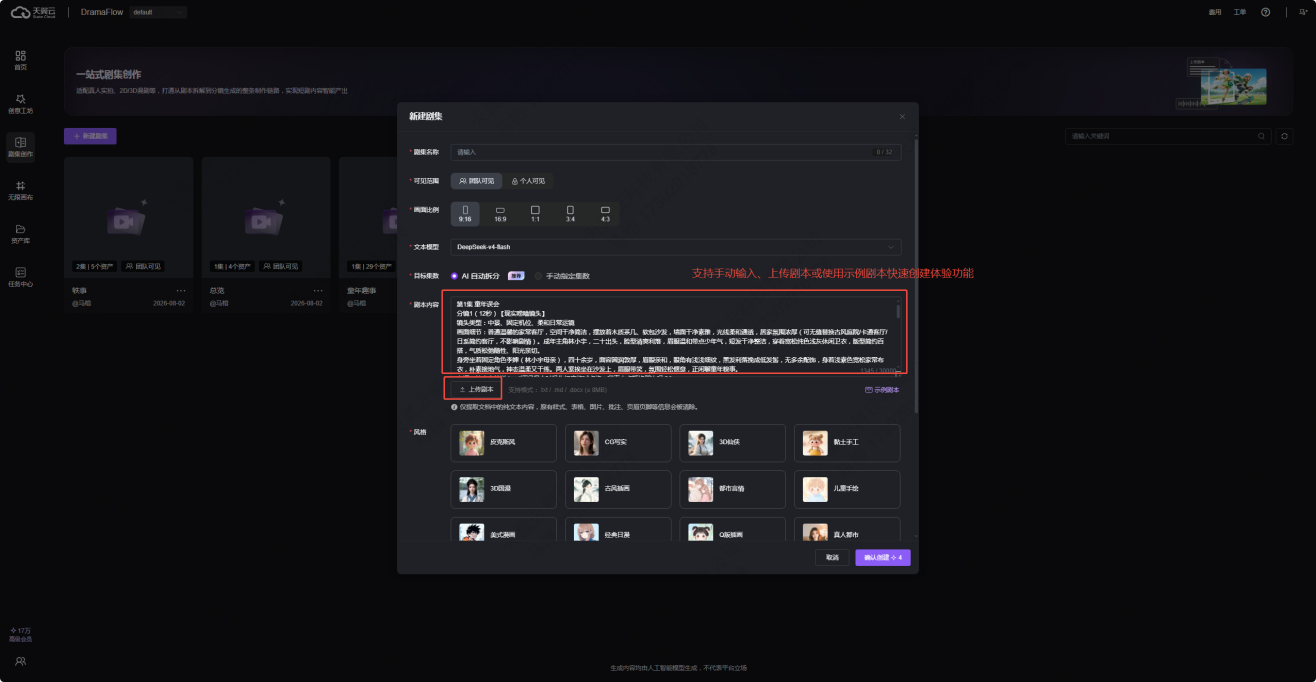Choose the 儿童手绘 style card

coord(847,489)
